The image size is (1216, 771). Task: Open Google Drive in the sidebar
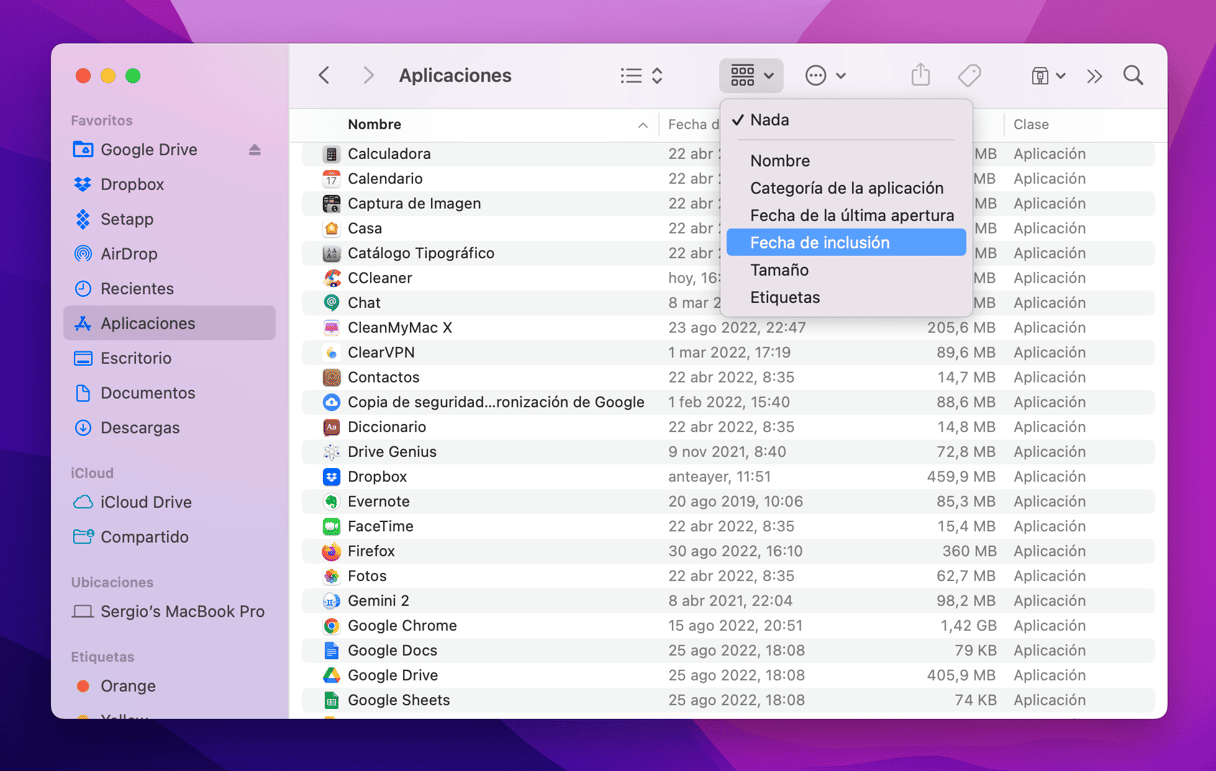149,150
